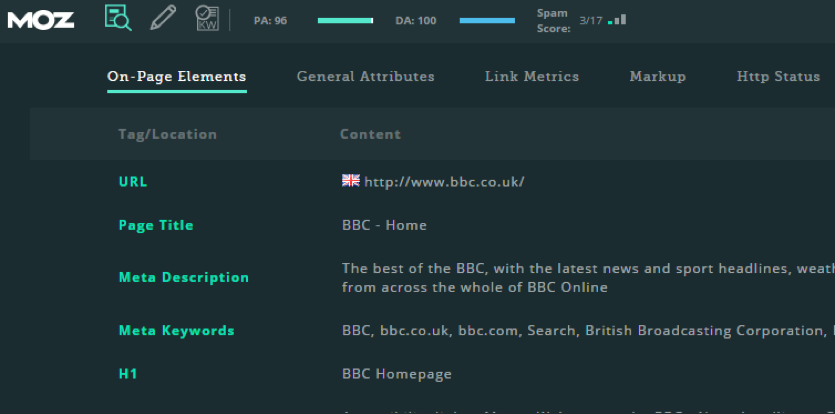The image size is (835, 414).
Task: Switch to the On-Page Elements tab
Action: pyautogui.click(x=176, y=77)
